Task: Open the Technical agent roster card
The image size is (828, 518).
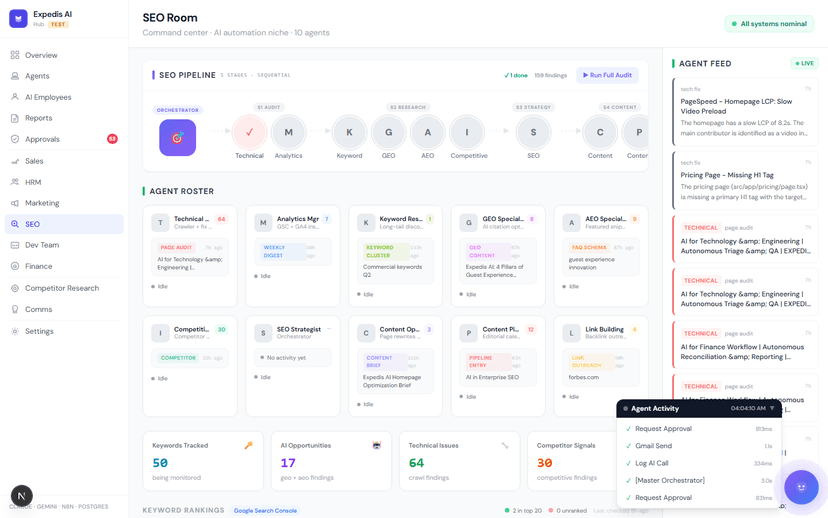Action: tap(190, 256)
